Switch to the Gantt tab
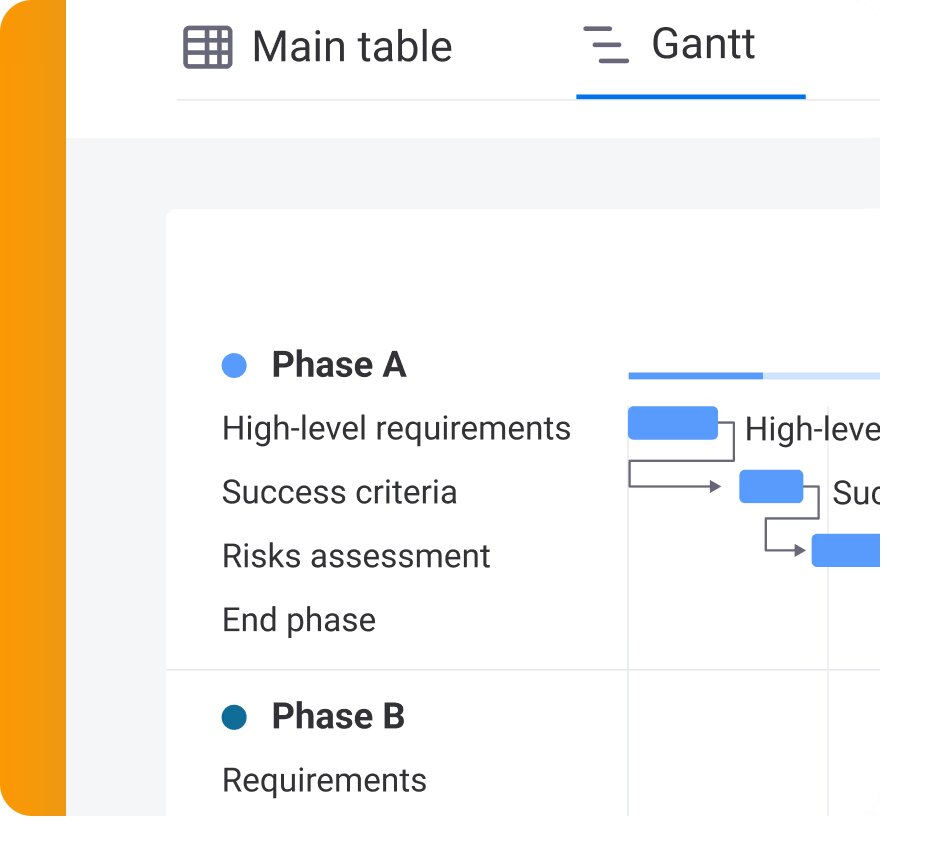The image size is (932, 868). [702, 45]
